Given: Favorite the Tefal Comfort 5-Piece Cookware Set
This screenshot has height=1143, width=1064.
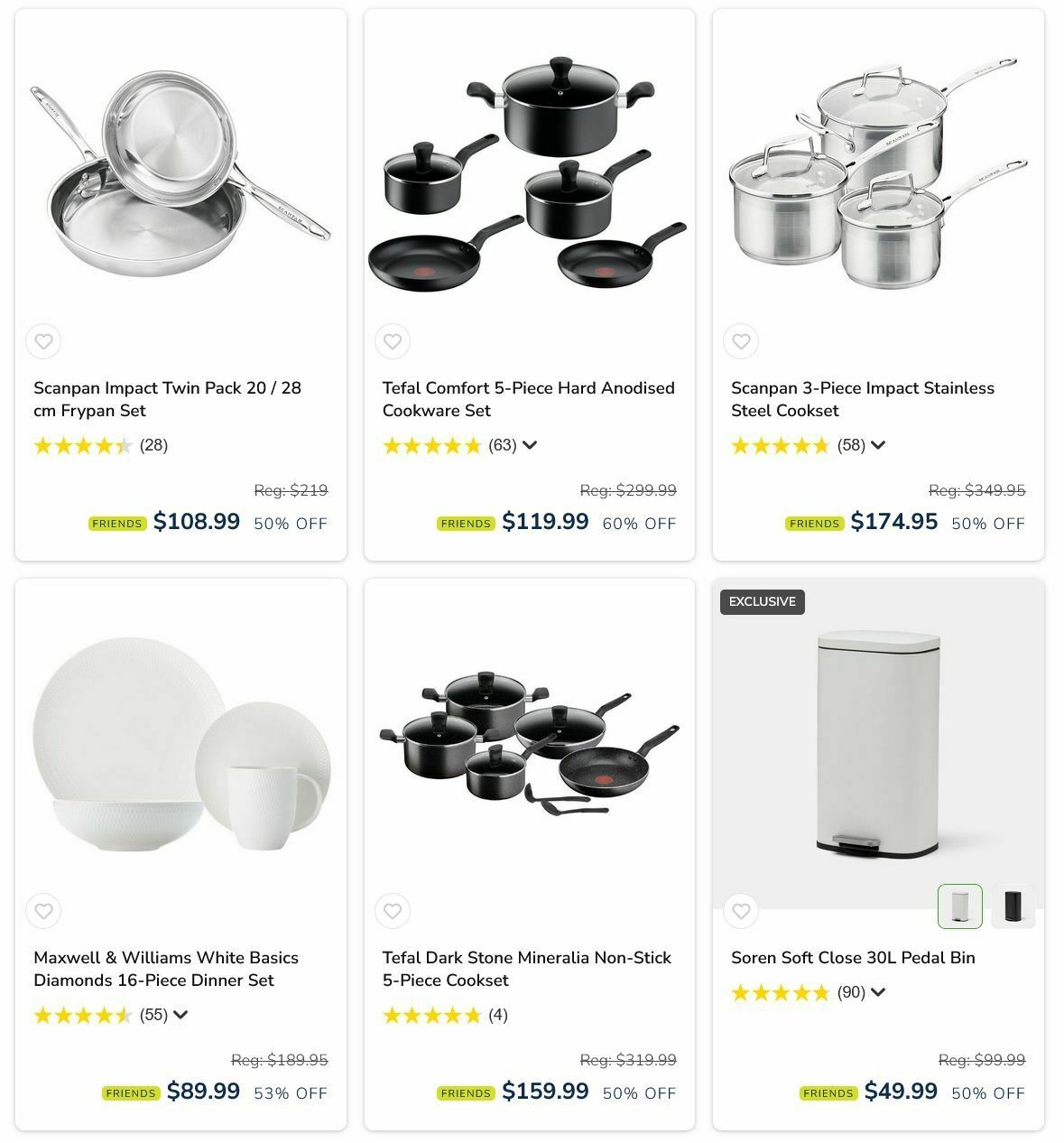Looking at the screenshot, I should (393, 341).
